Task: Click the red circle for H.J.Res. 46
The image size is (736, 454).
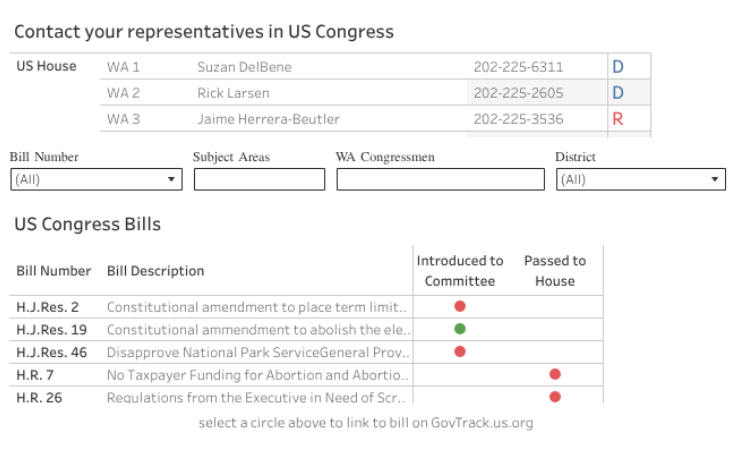Action: pyautogui.click(x=460, y=352)
